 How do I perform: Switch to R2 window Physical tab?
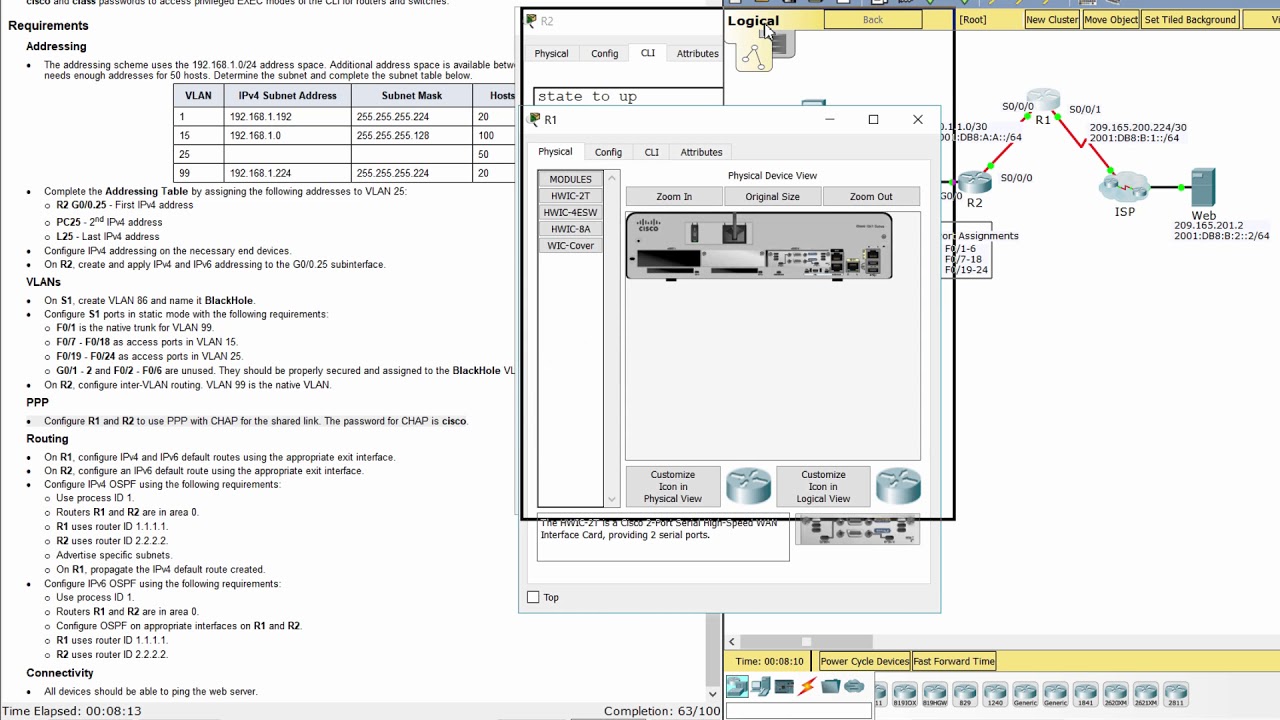pos(551,53)
